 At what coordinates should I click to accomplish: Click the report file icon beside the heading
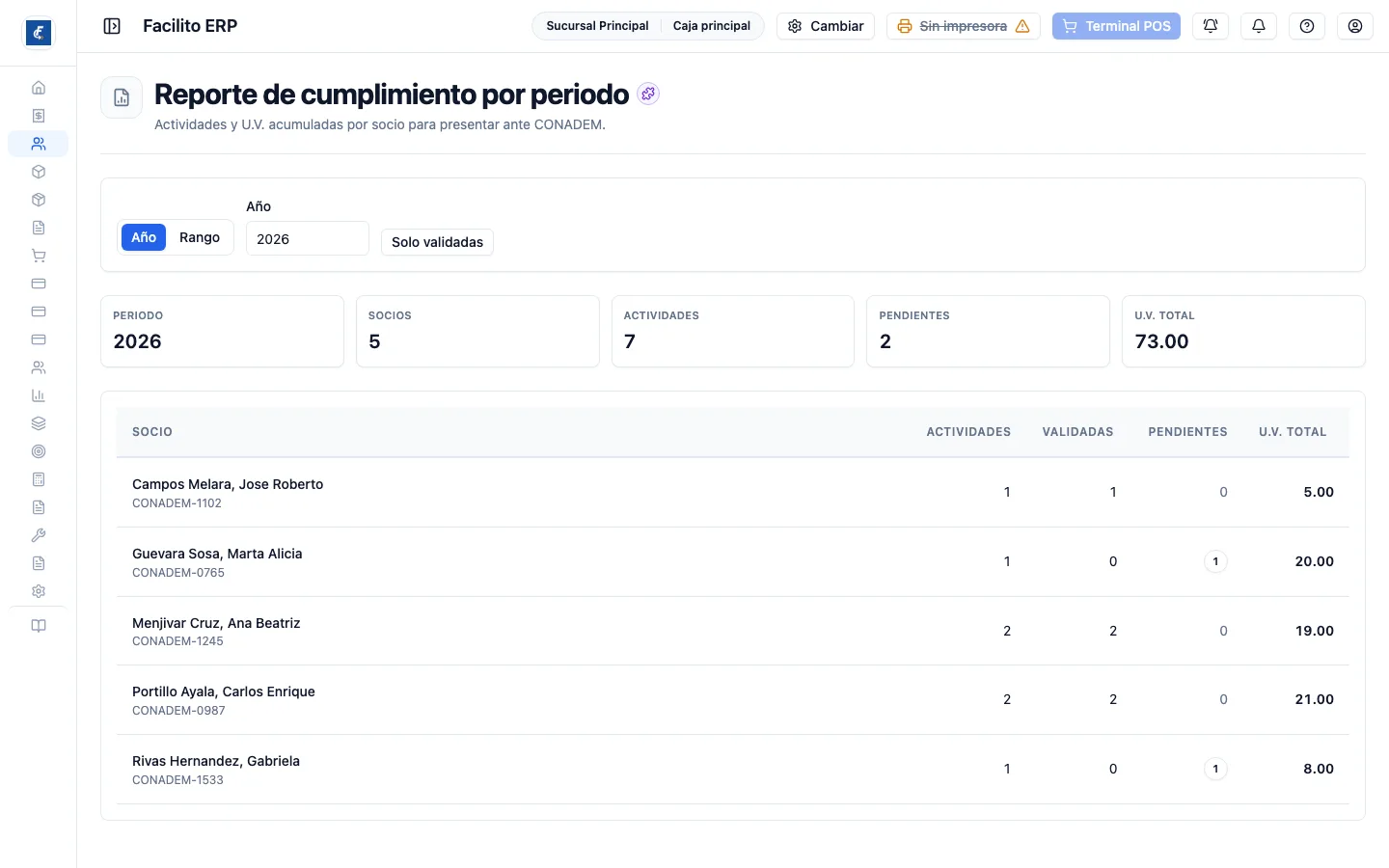122,97
